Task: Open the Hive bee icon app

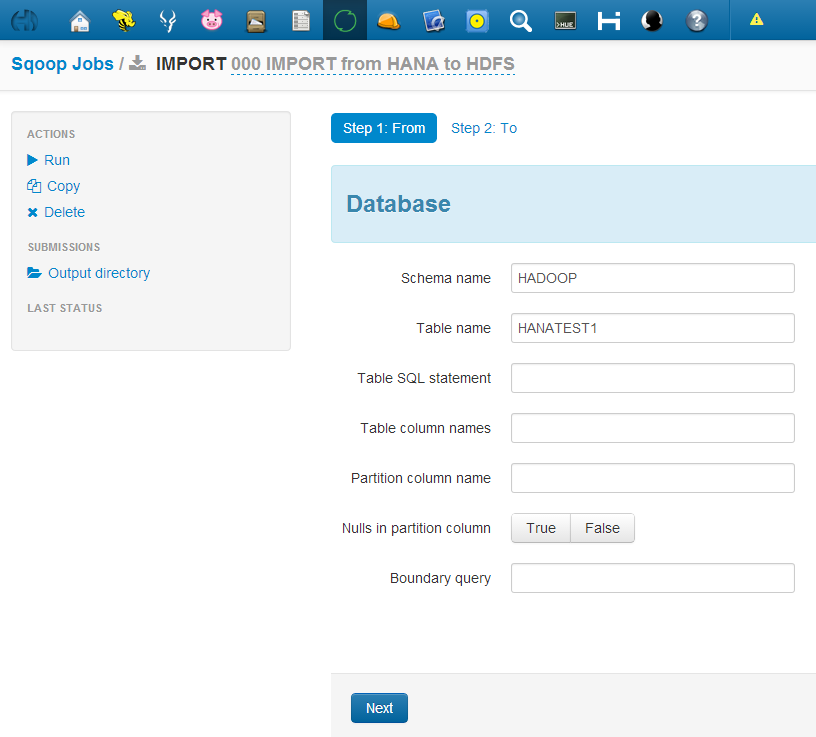Action: (124, 21)
